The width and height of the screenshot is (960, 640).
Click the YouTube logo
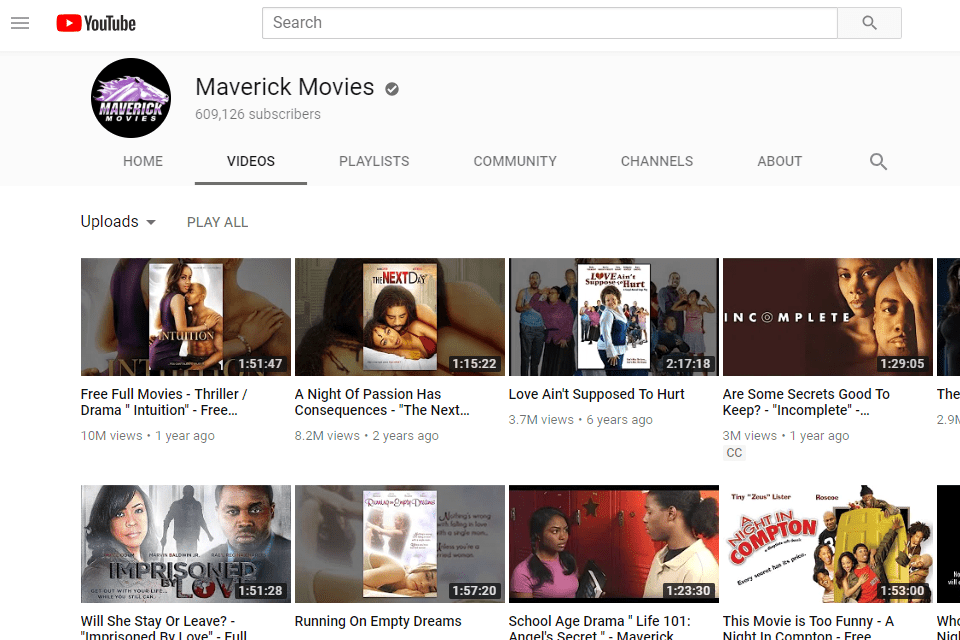[x=96, y=23]
